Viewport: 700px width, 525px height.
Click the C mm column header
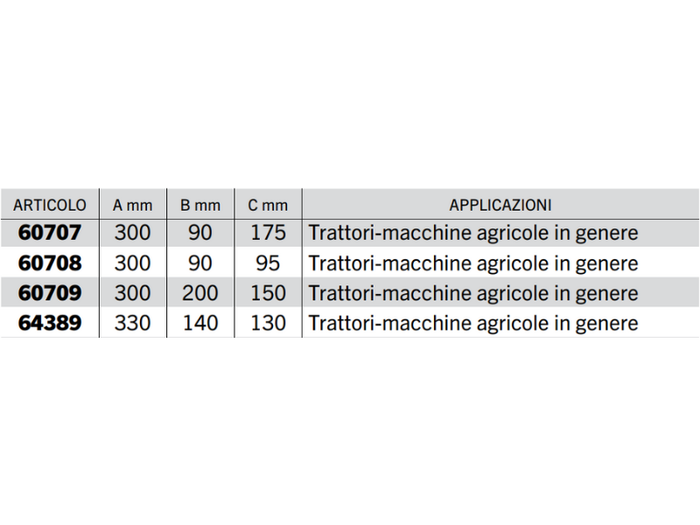pos(268,205)
